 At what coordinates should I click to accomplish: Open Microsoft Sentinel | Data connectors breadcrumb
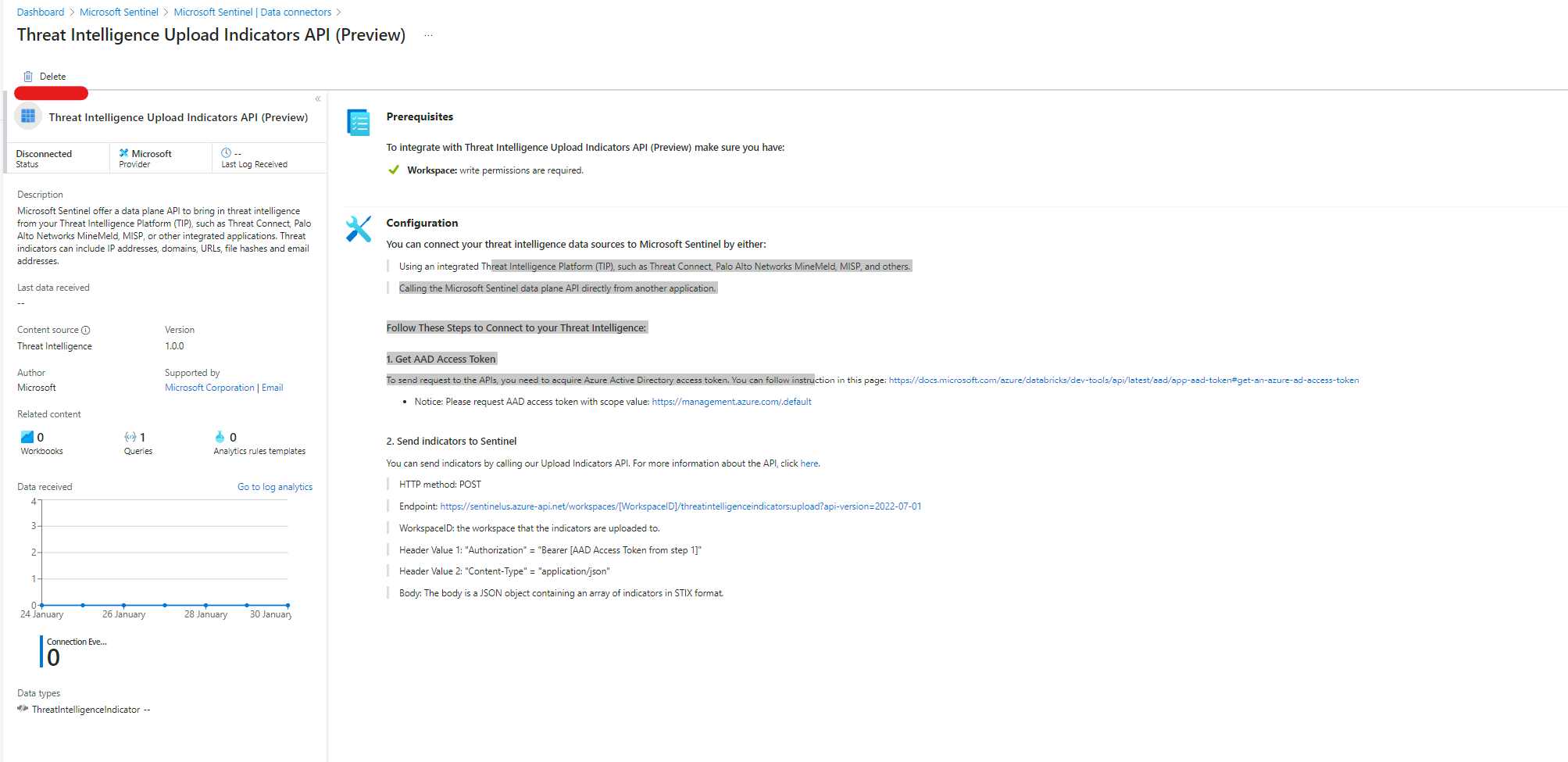(252, 12)
